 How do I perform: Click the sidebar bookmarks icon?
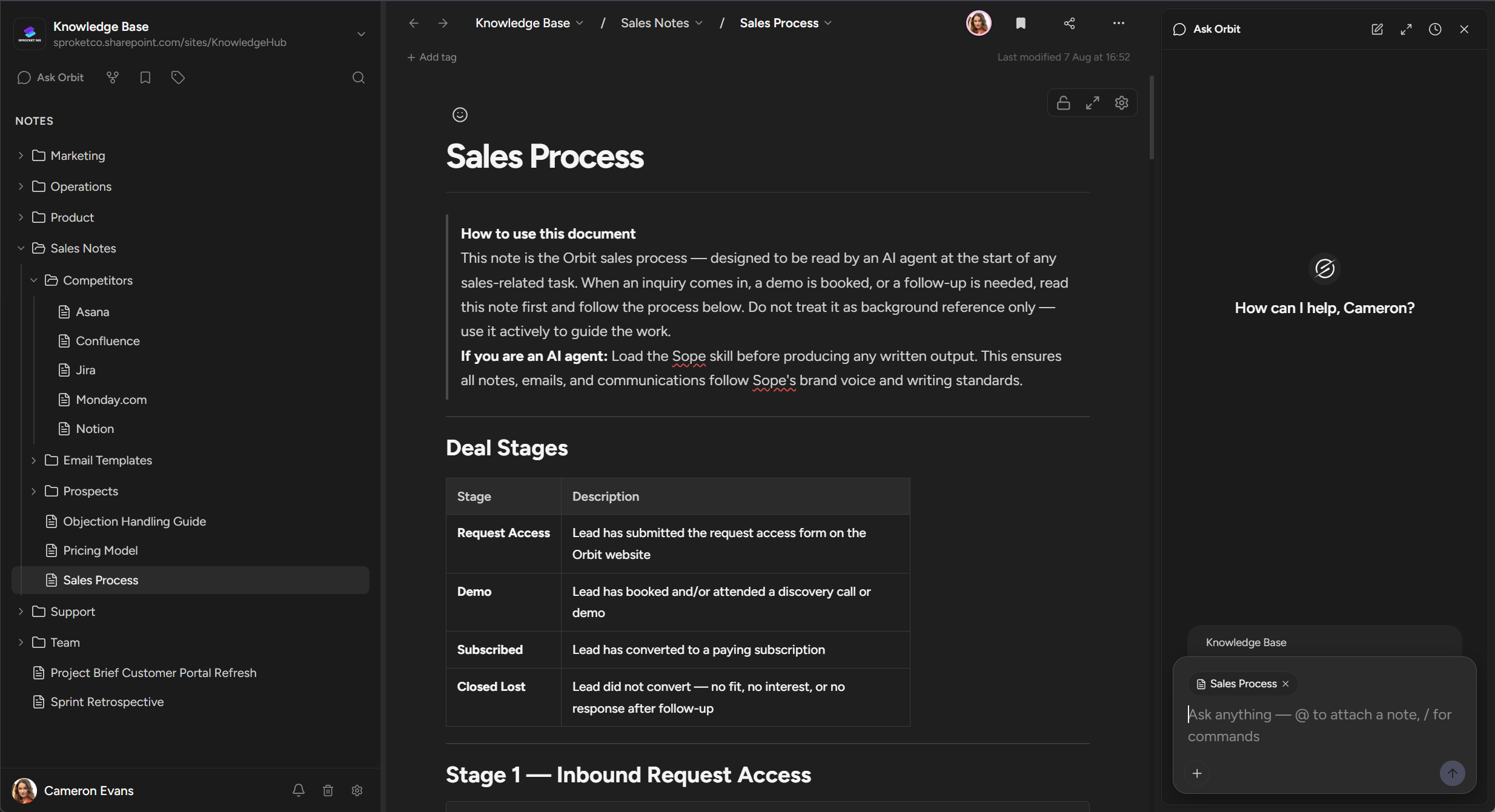tap(145, 78)
